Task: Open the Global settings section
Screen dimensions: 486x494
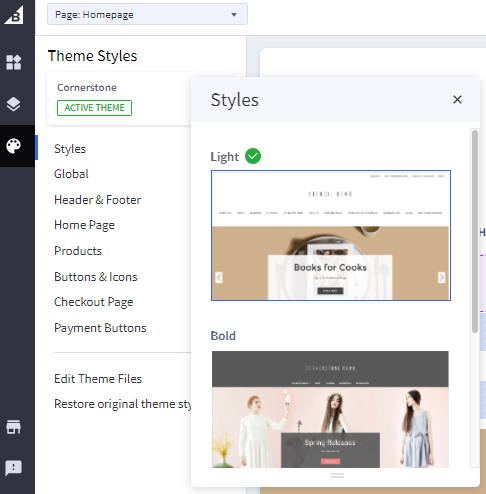Action: [x=71, y=174]
